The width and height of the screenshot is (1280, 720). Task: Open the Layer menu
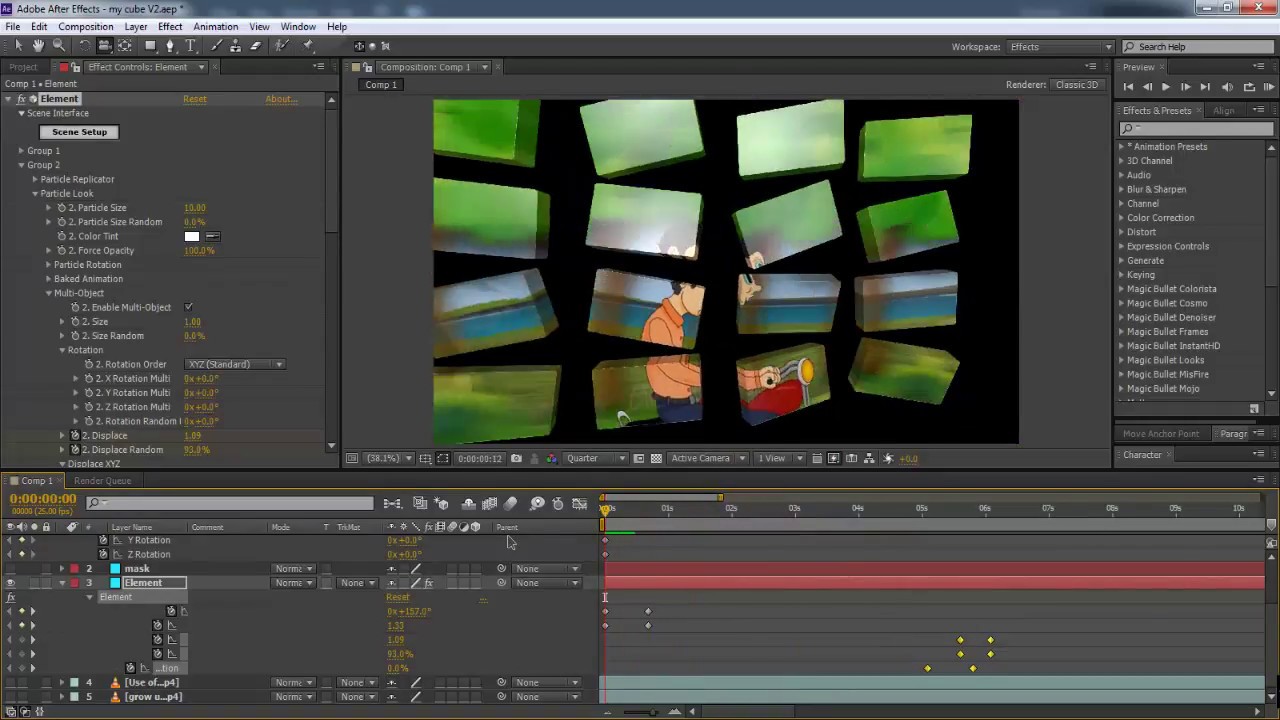136,27
